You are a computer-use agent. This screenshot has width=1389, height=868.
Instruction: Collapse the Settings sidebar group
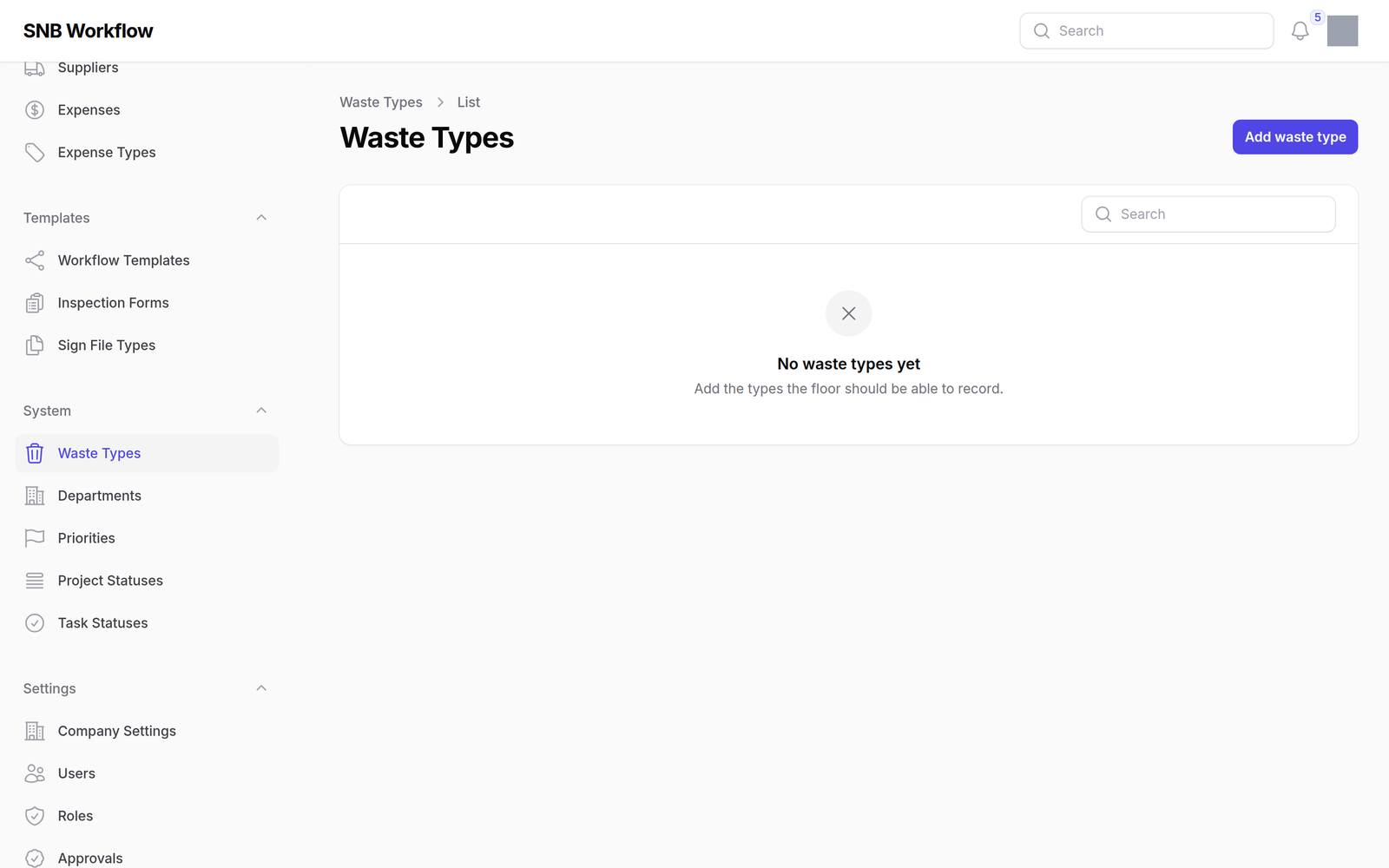(261, 688)
